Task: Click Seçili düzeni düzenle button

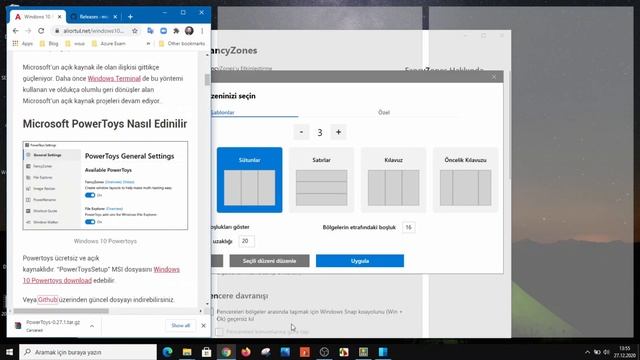Action: (x=269, y=261)
